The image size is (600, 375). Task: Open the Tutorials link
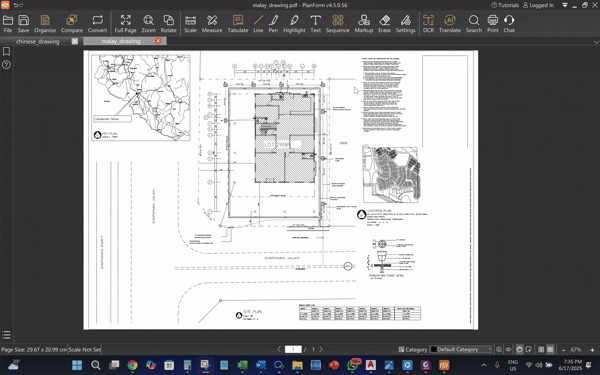pos(505,5)
